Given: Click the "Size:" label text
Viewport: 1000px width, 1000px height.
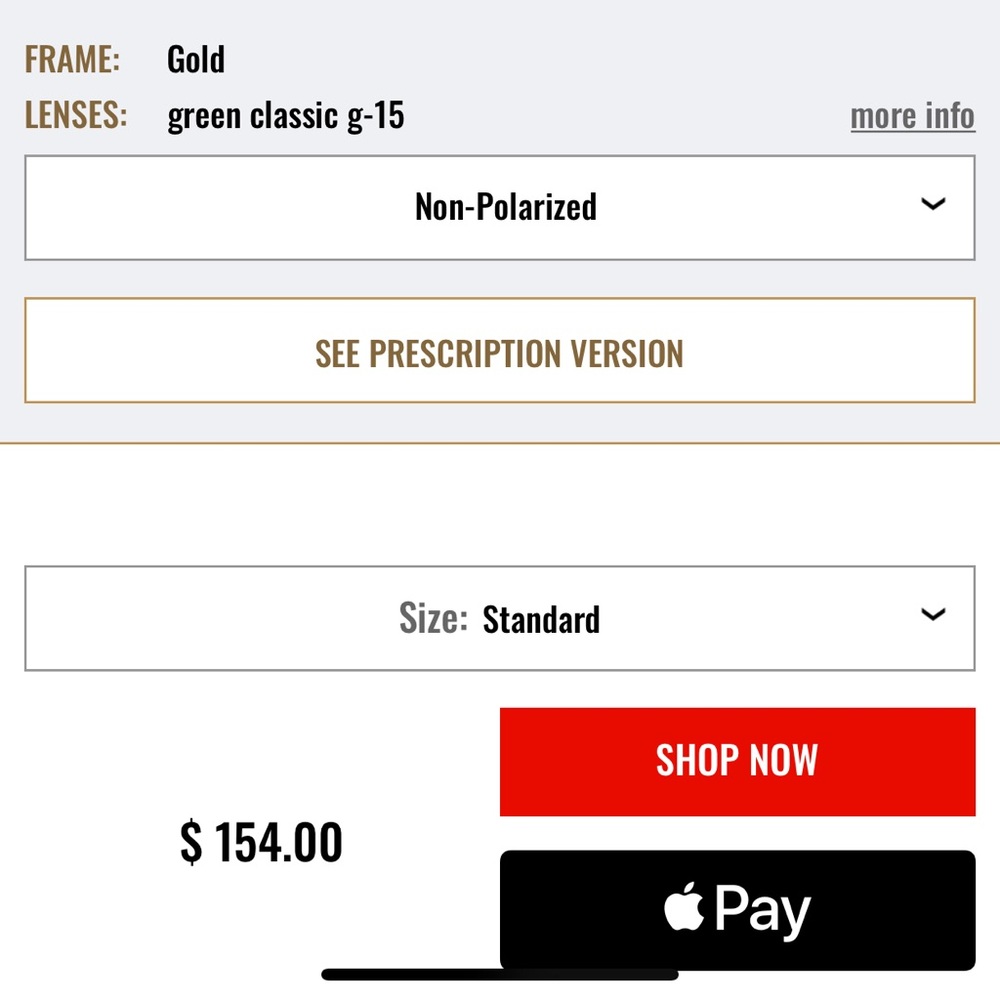Looking at the screenshot, I should [433, 619].
